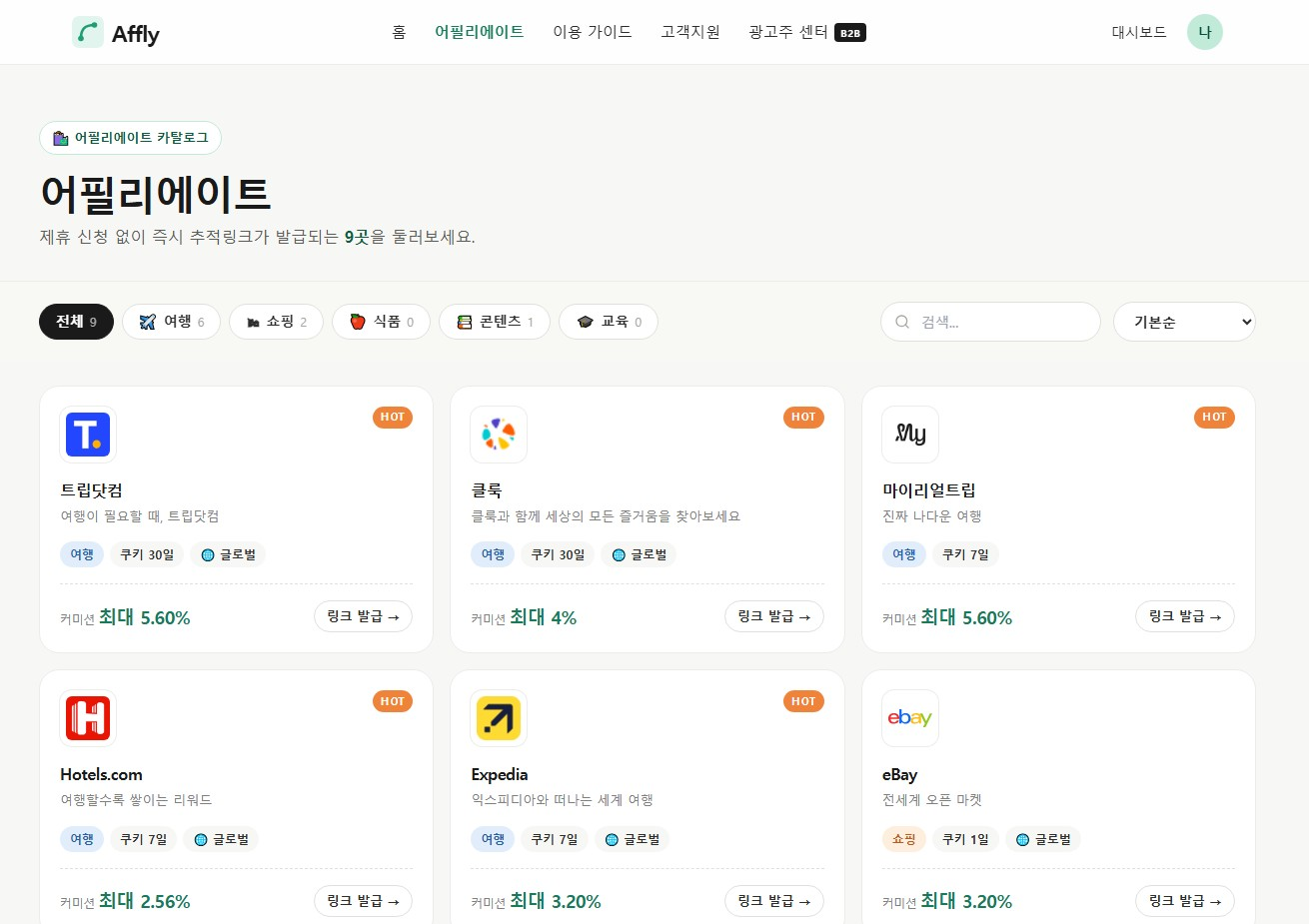Go to 대시보드 link
Viewport: 1309px width, 924px height.
(1139, 32)
